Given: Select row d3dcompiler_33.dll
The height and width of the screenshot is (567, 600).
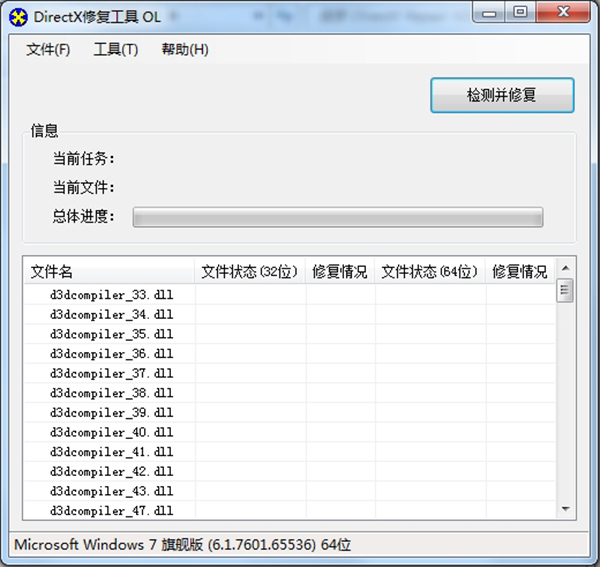Looking at the screenshot, I should 290,295.
